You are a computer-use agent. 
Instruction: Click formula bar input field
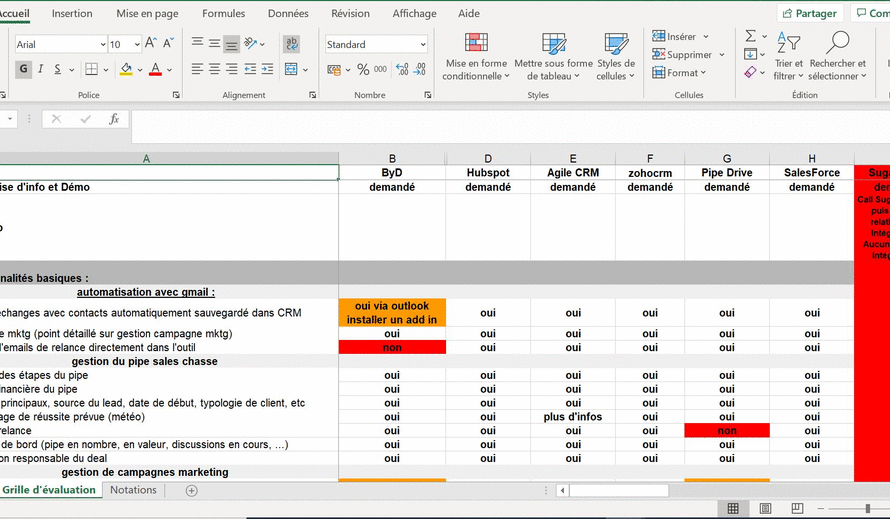click(510, 126)
